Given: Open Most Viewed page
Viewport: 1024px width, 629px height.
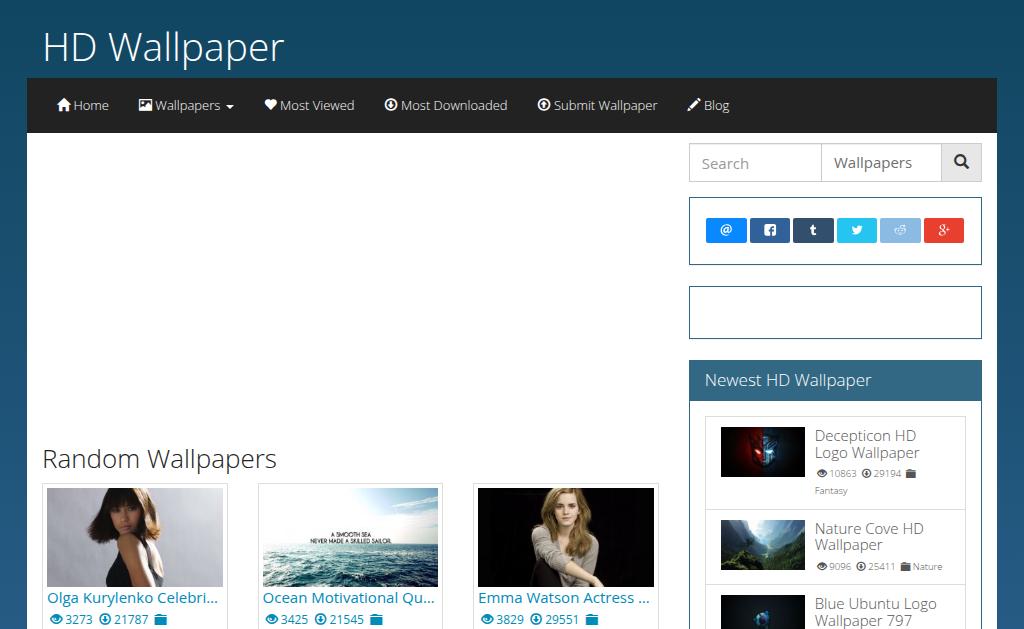Looking at the screenshot, I should tap(310, 105).
